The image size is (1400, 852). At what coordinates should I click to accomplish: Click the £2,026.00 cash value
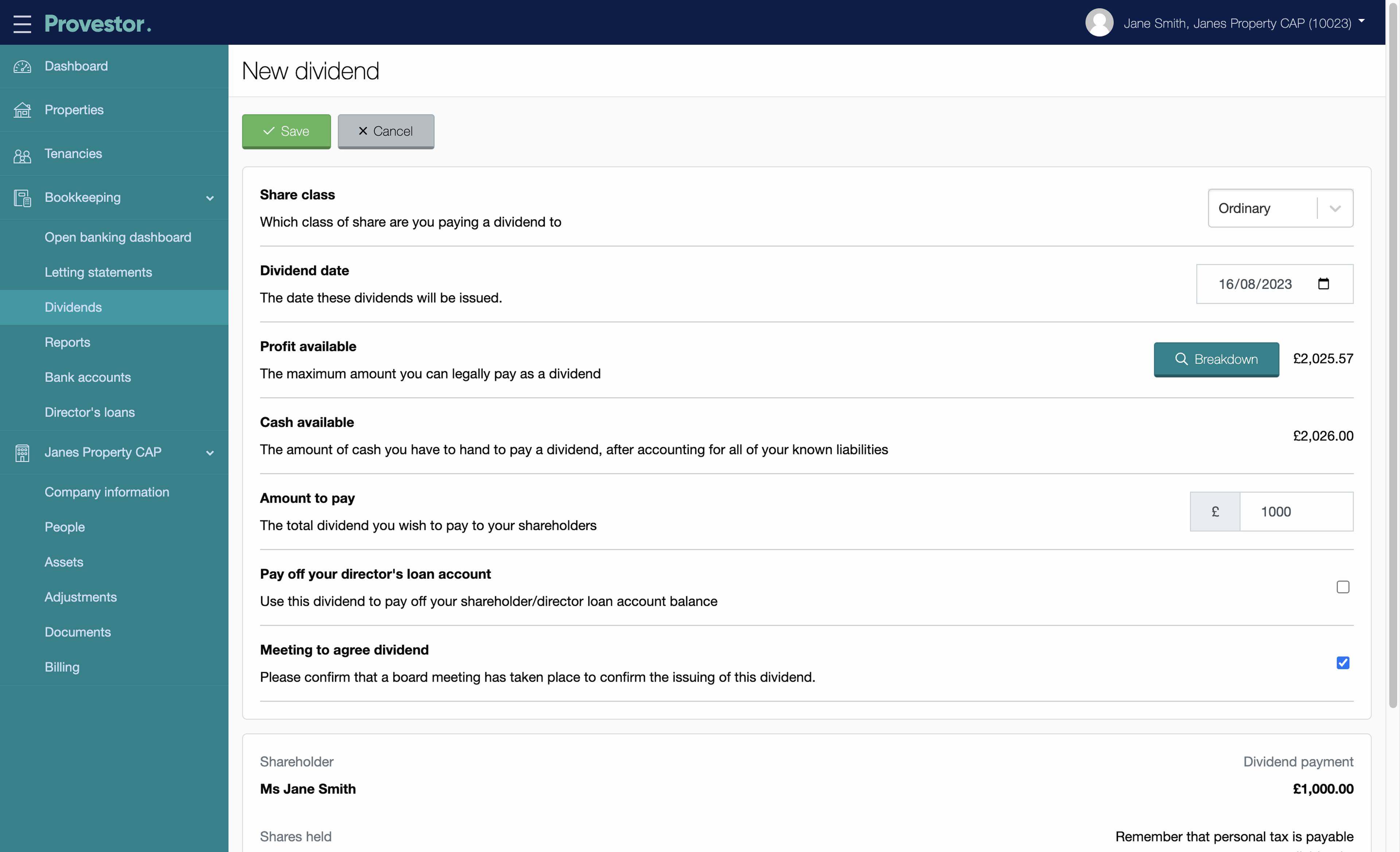pos(1323,436)
